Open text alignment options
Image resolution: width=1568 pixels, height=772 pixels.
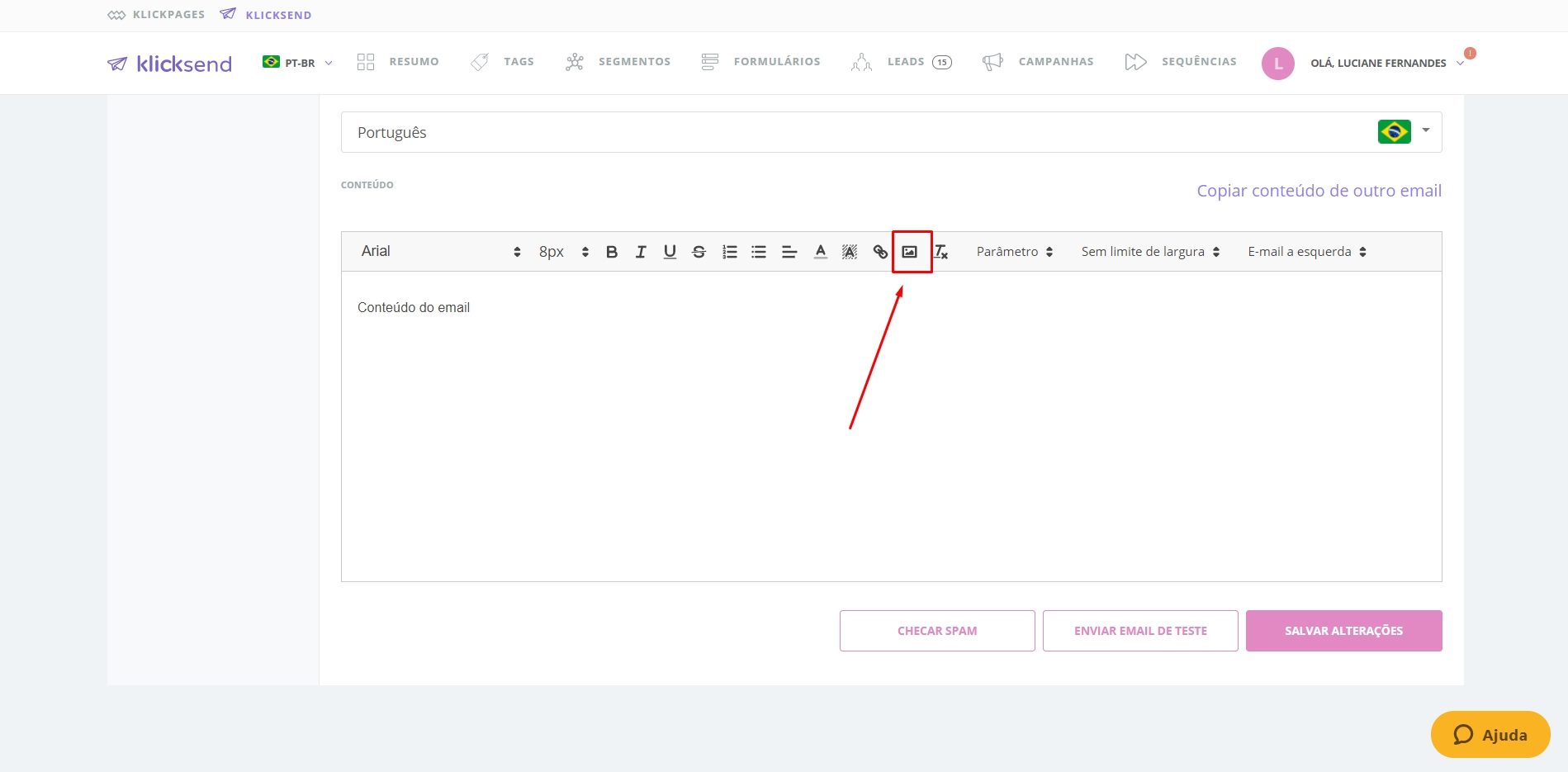coord(789,252)
